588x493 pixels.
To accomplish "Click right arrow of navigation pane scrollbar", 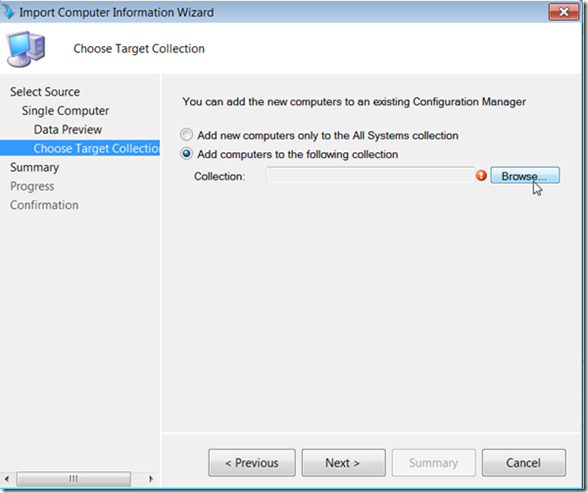I will coord(151,479).
